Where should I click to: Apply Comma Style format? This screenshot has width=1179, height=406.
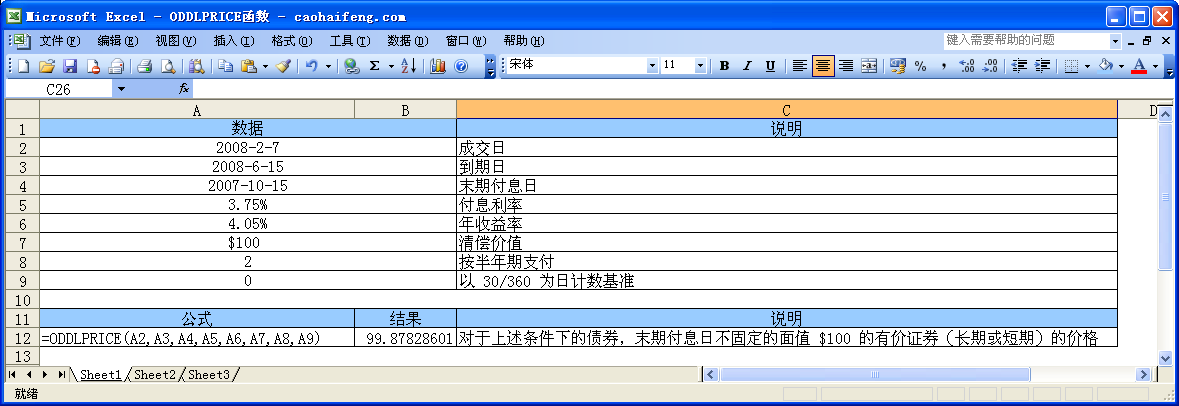(x=944, y=66)
